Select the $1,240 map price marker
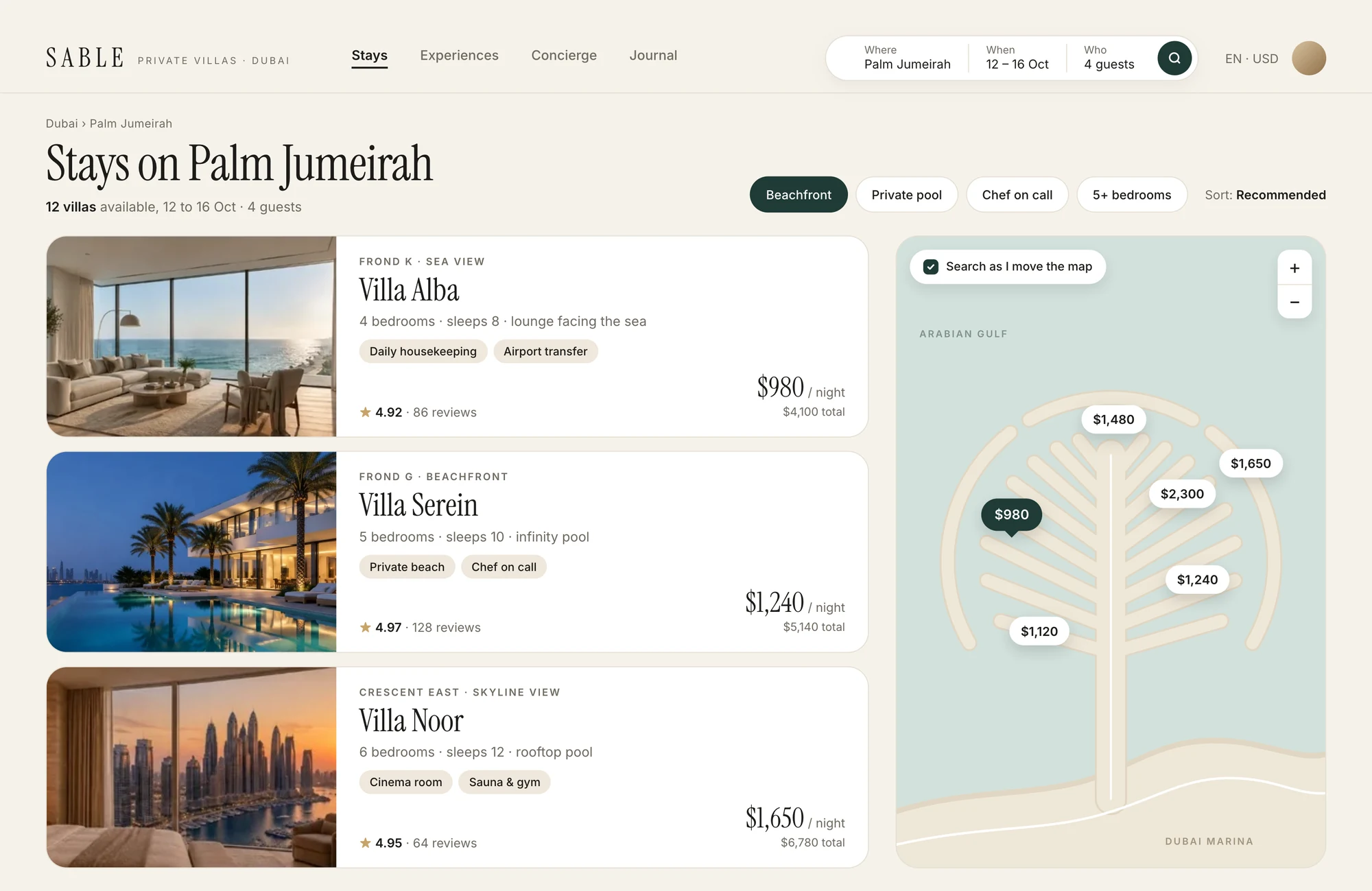The height and width of the screenshot is (891, 1372). [x=1197, y=580]
